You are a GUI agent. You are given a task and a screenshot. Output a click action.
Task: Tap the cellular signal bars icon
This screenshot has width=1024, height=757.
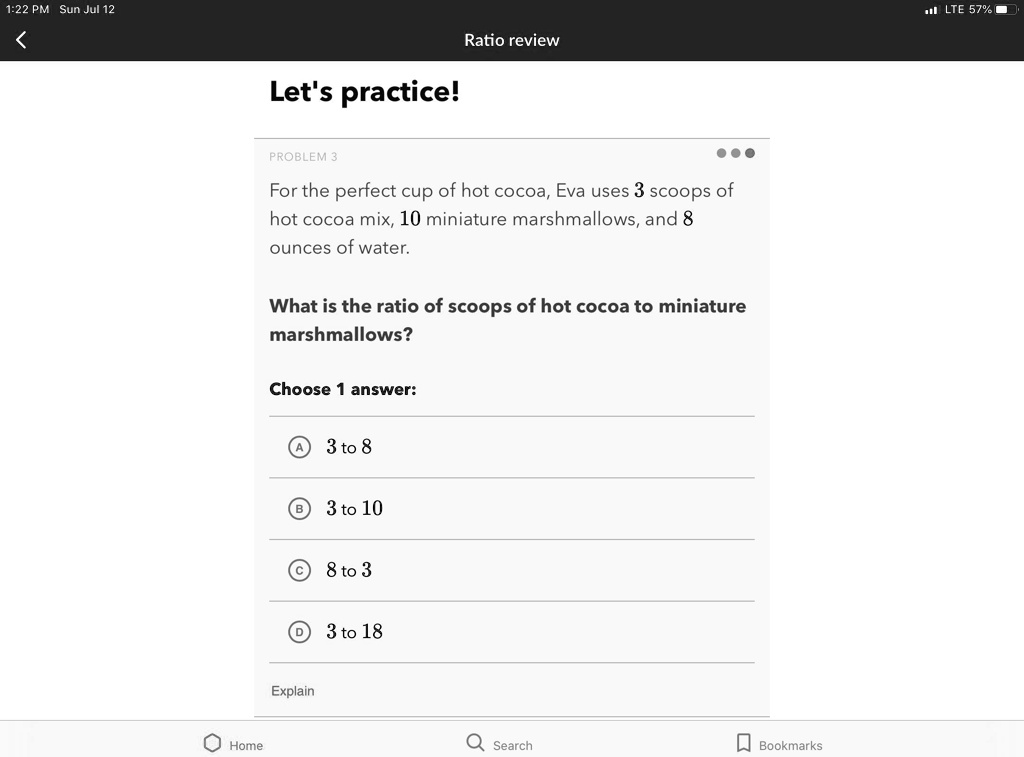click(x=933, y=9)
